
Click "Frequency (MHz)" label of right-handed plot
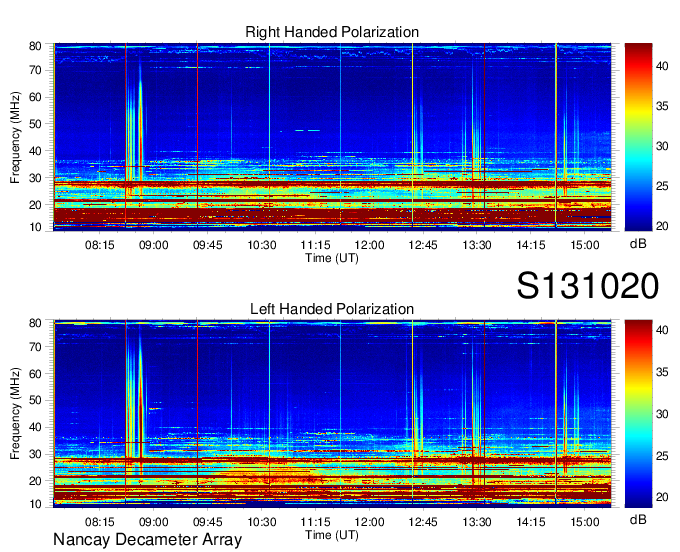[15, 137]
